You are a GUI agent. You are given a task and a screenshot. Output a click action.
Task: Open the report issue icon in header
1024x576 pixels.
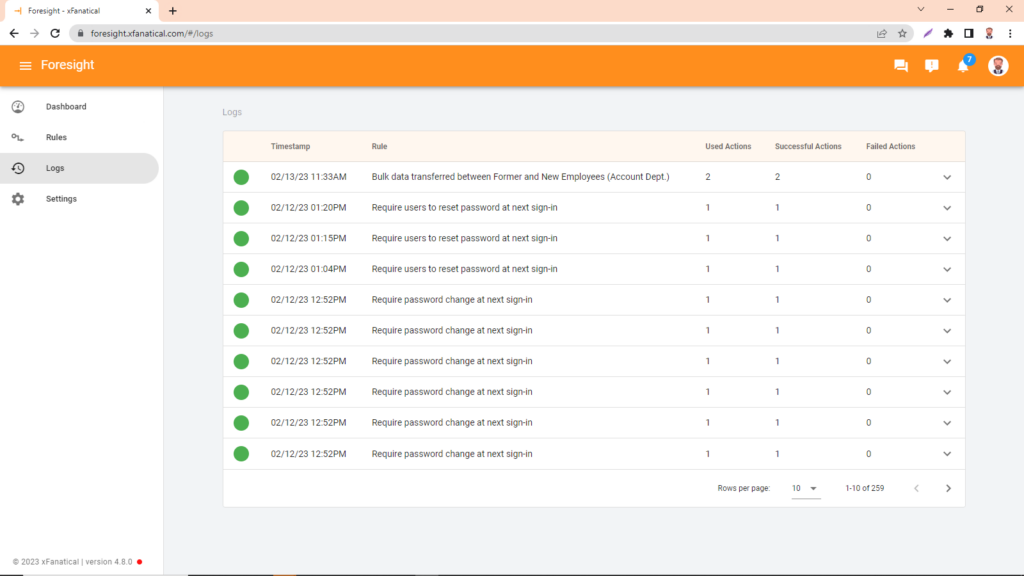pyautogui.click(x=932, y=65)
